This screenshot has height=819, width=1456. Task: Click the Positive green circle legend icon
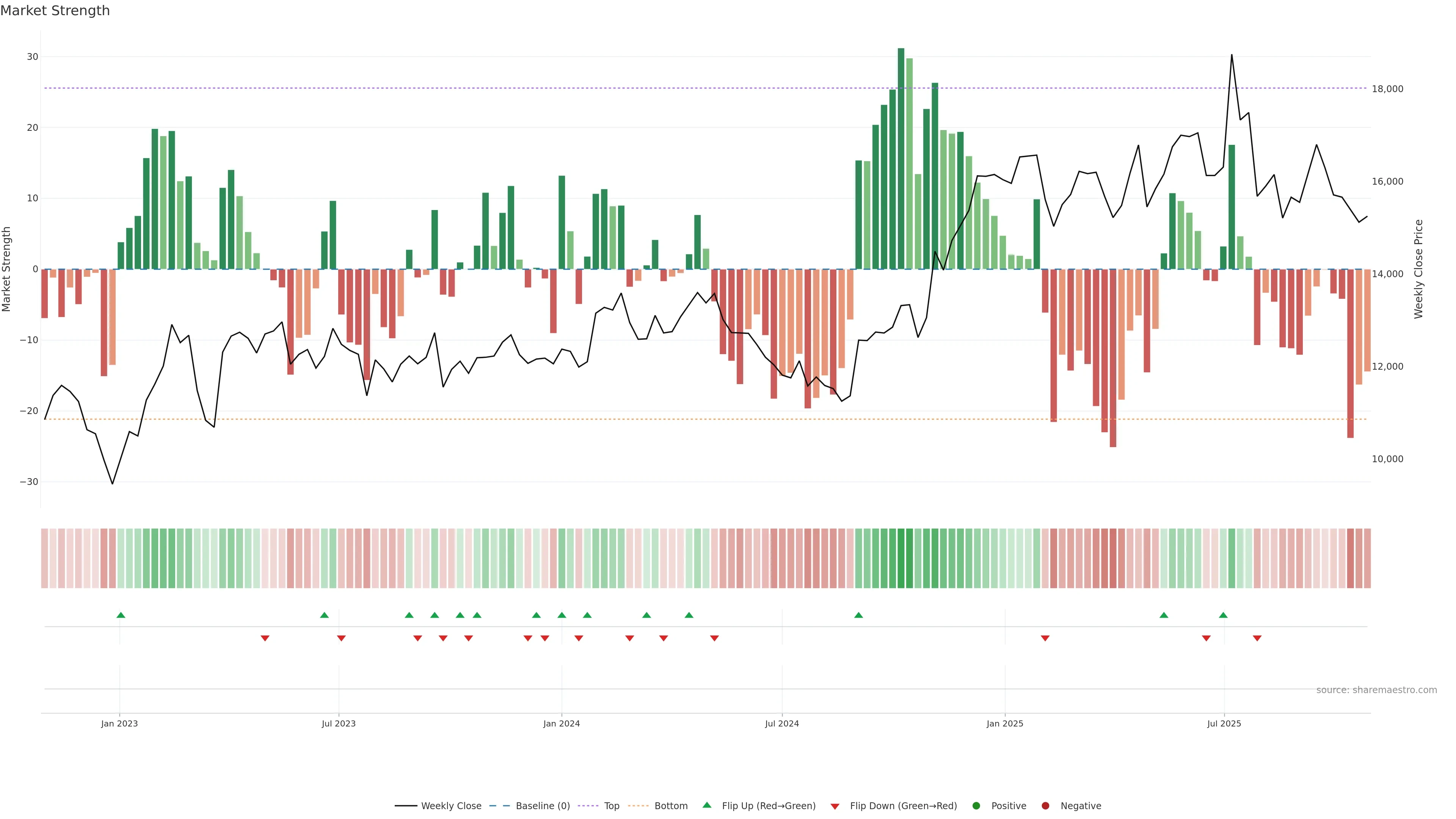(976, 806)
